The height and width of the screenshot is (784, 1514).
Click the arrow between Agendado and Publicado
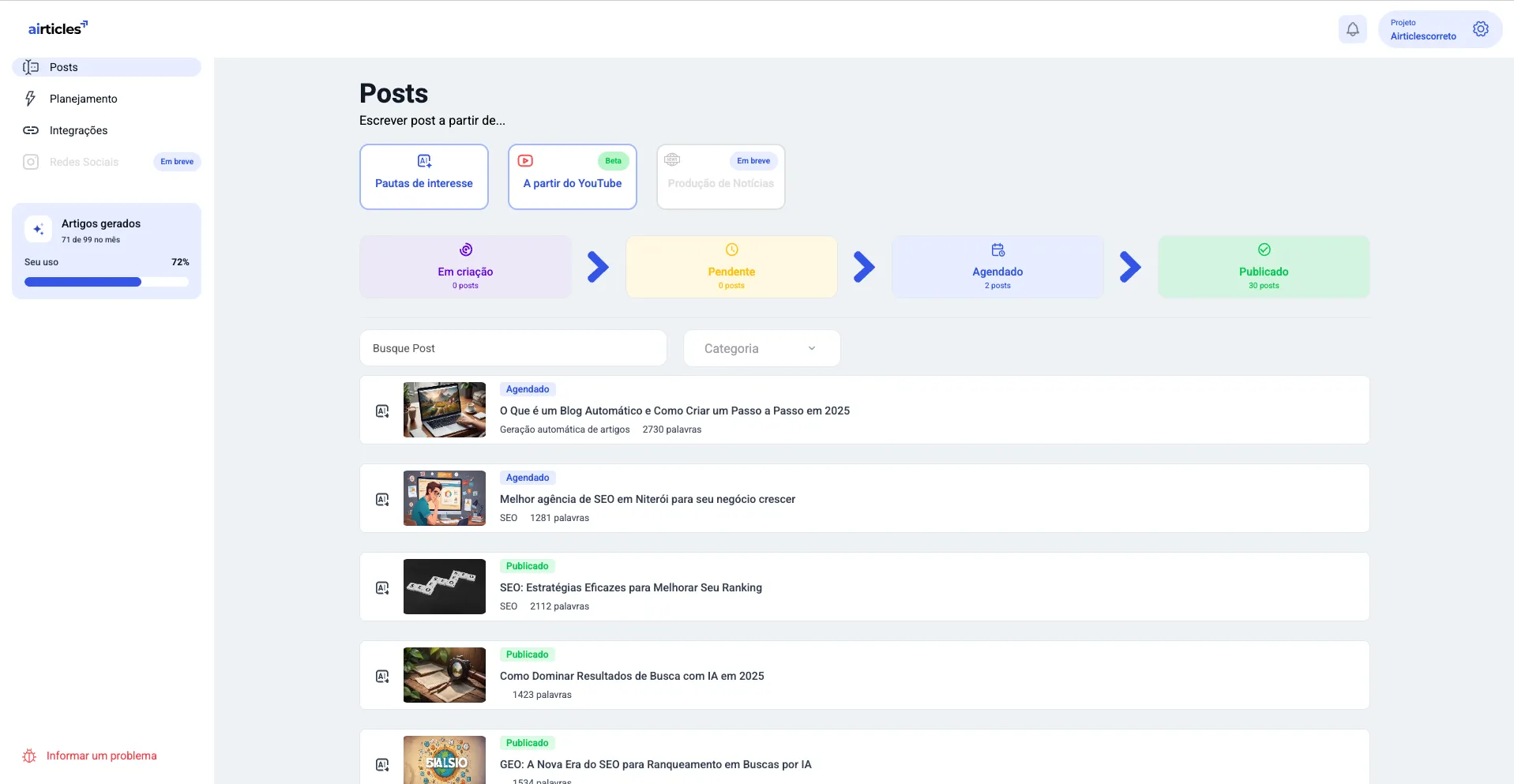[x=1130, y=267]
